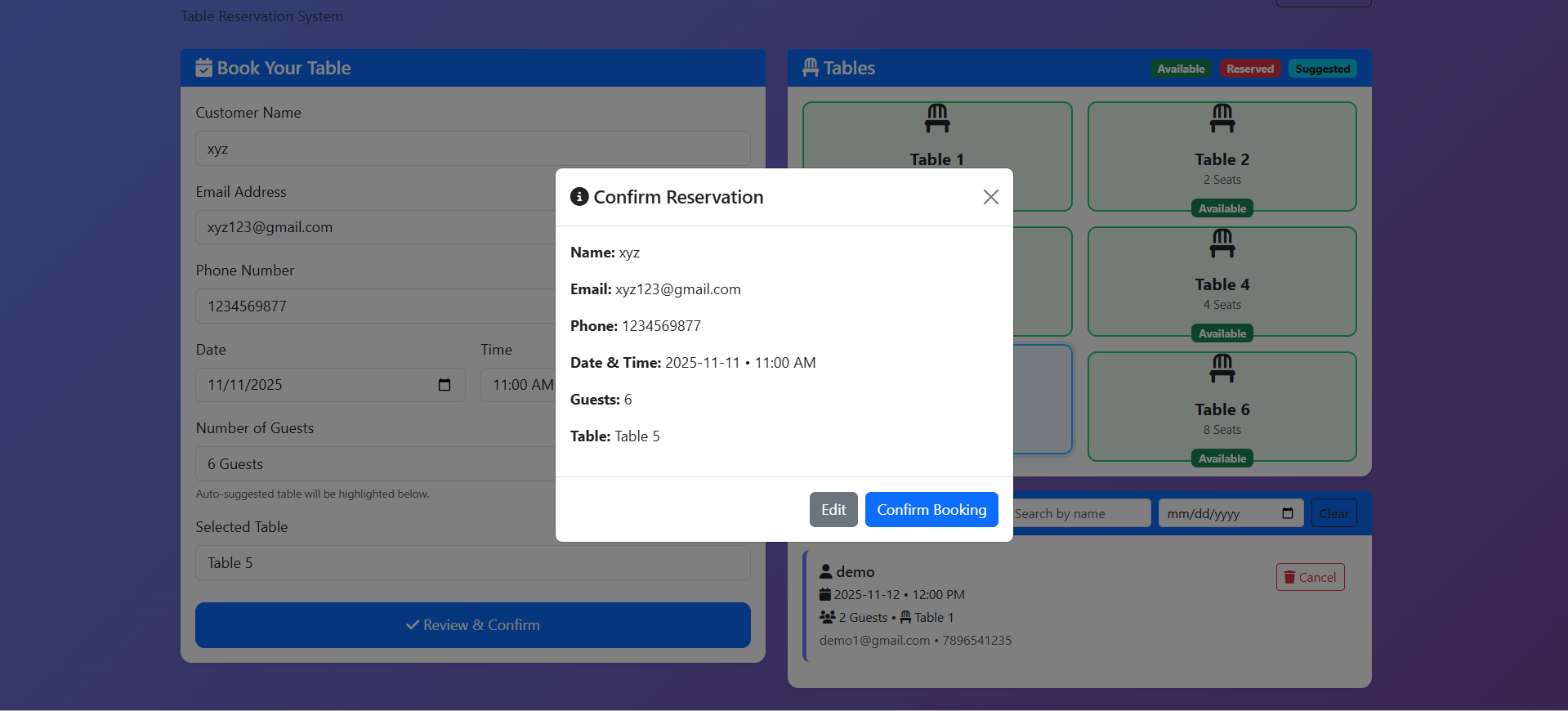Image resolution: width=1568 pixels, height=711 pixels.
Task: Click the chair icon on Table 6
Action: coord(1222,369)
